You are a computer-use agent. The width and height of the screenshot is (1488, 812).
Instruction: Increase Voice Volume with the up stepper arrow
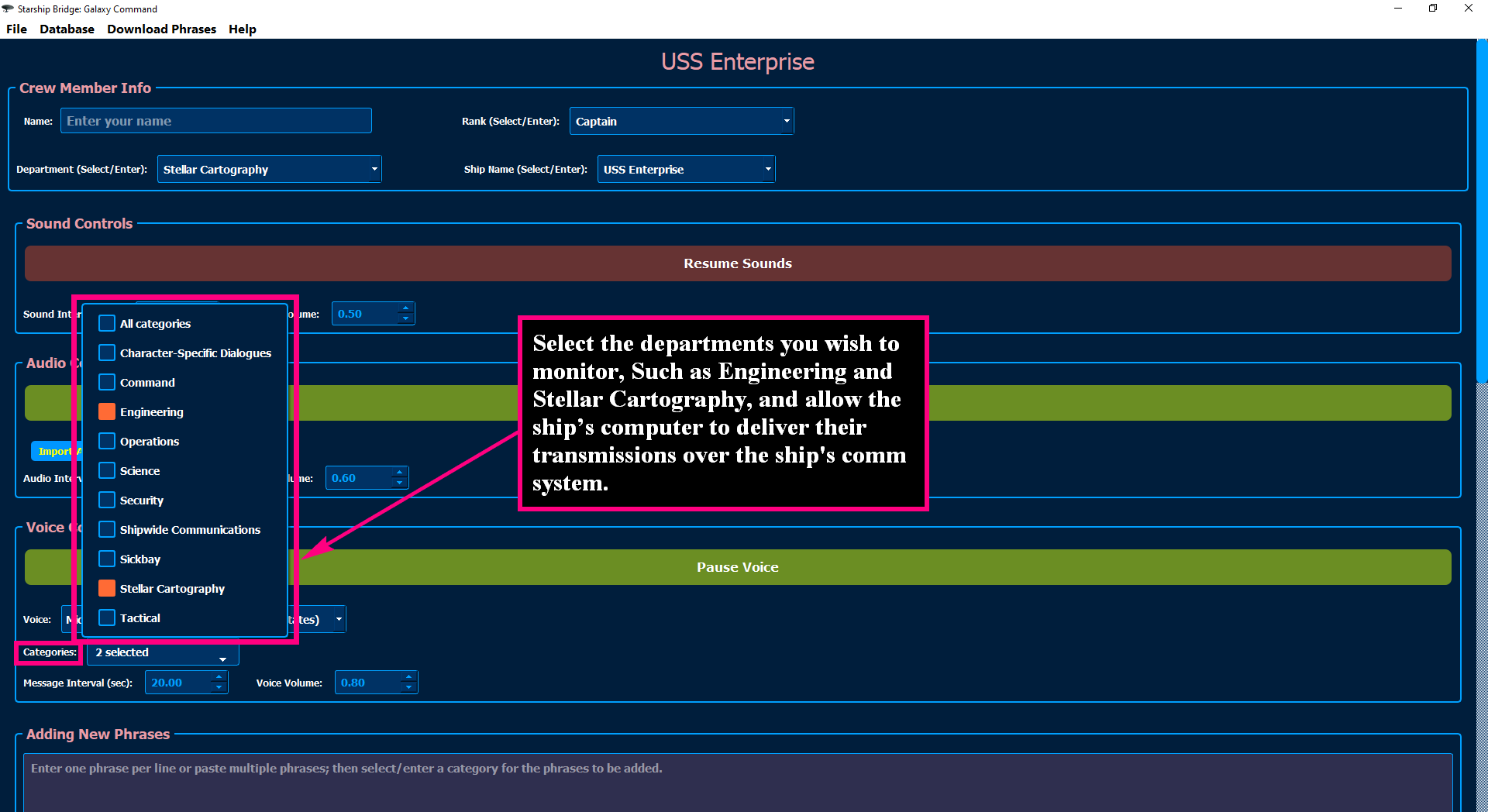[x=408, y=677]
